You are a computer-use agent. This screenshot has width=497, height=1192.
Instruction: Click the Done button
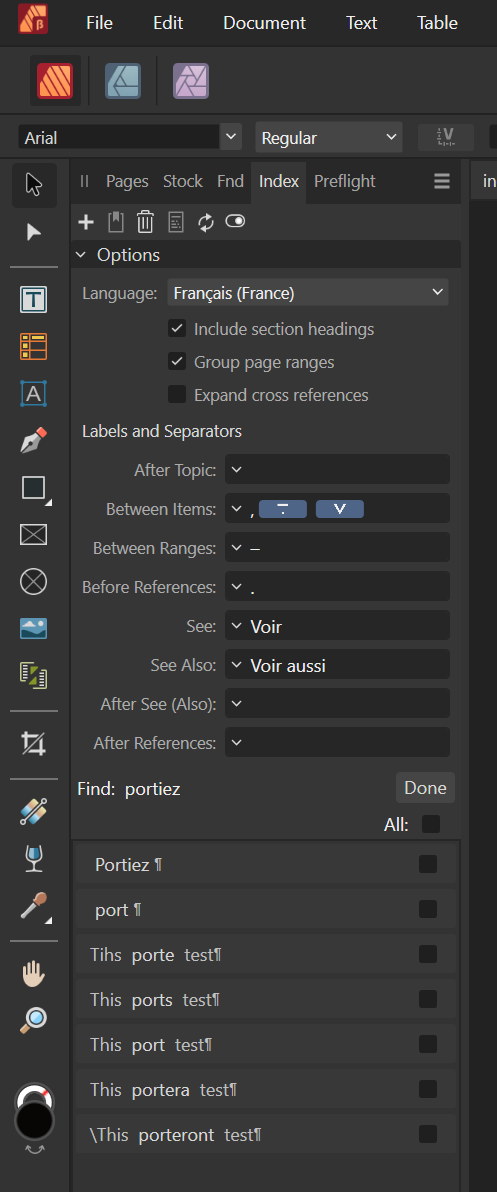(425, 788)
